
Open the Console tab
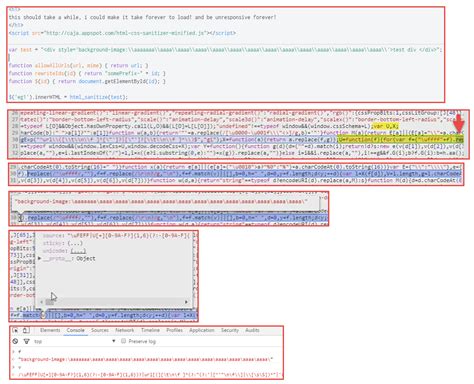click(x=75, y=330)
